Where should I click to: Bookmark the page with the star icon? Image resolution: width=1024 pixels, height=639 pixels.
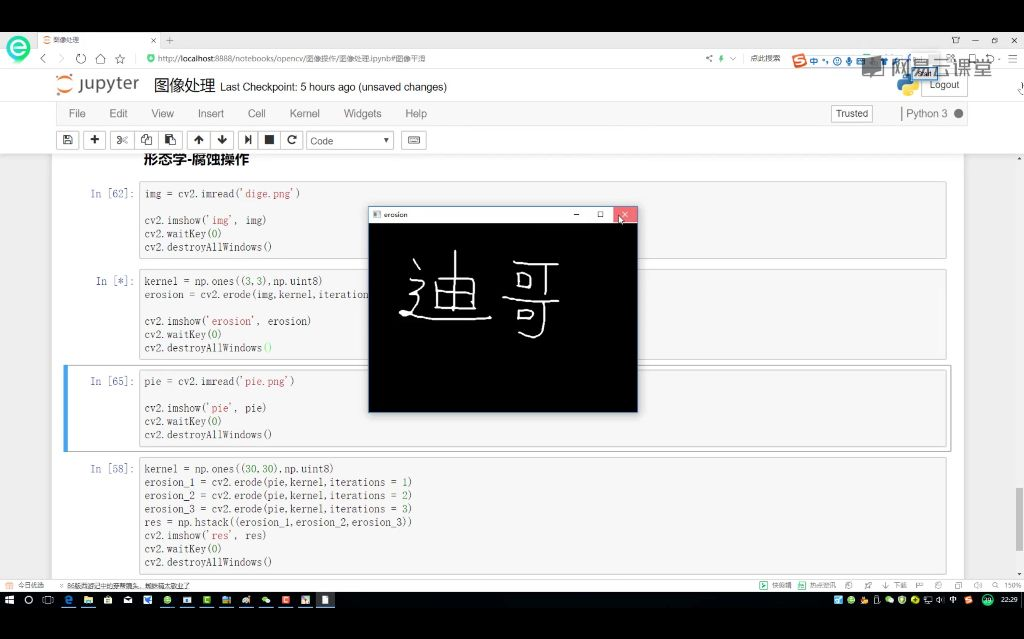[120, 59]
